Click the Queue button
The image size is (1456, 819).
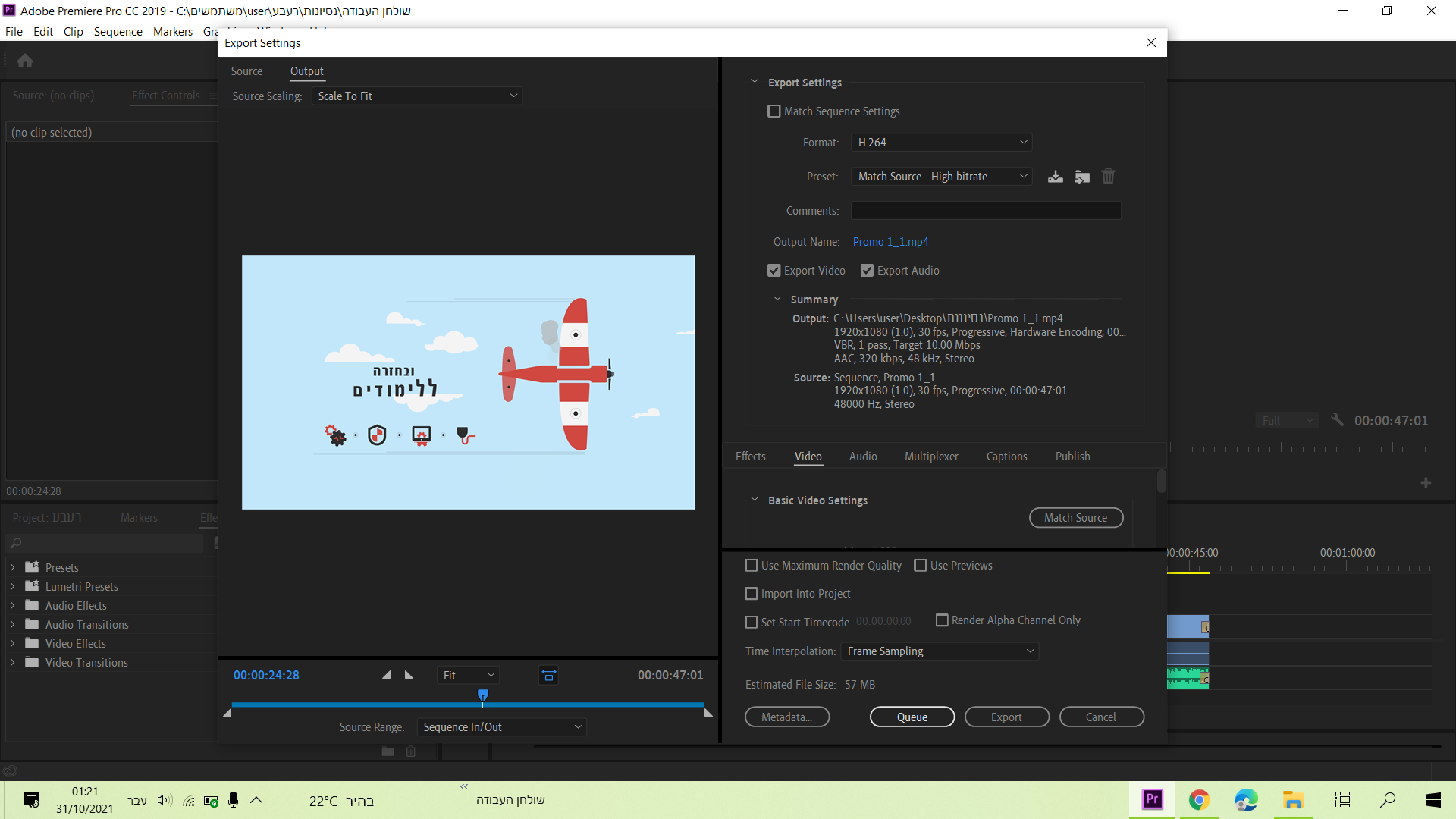(x=912, y=717)
